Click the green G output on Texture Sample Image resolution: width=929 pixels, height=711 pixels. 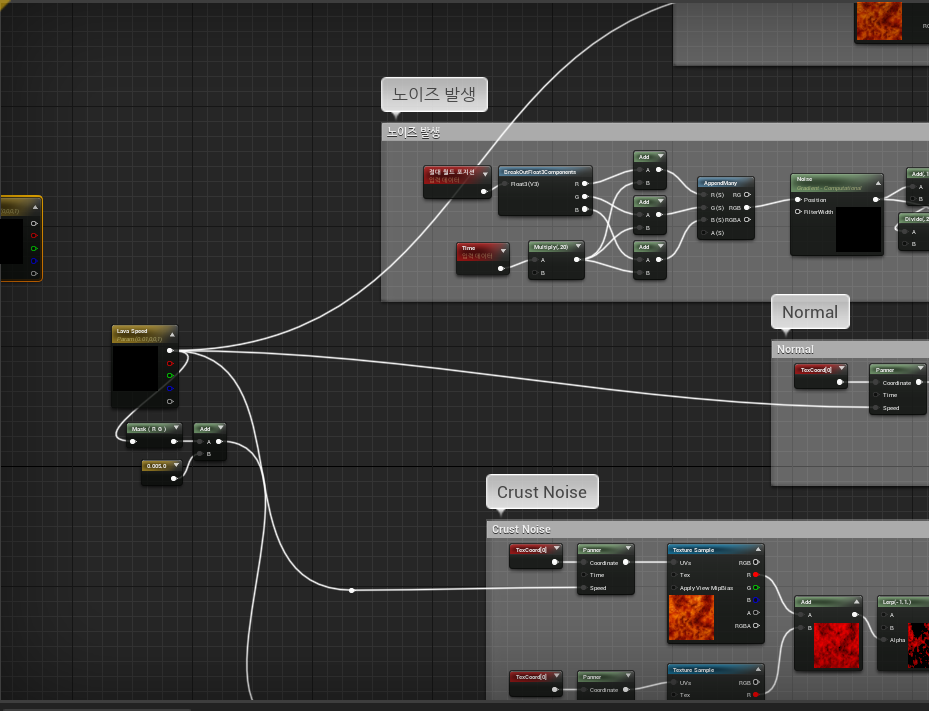[x=756, y=588]
